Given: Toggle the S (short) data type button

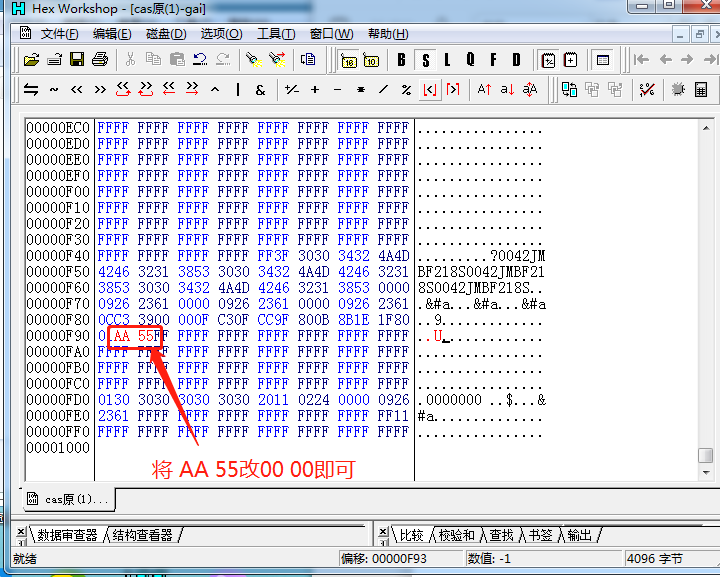Looking at the screenshot, I should 425,60.
